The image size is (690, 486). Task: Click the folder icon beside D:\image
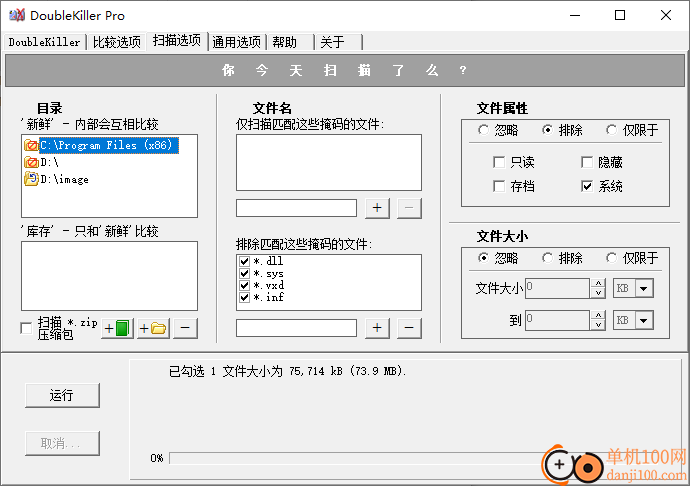click(x=31, y=179)
